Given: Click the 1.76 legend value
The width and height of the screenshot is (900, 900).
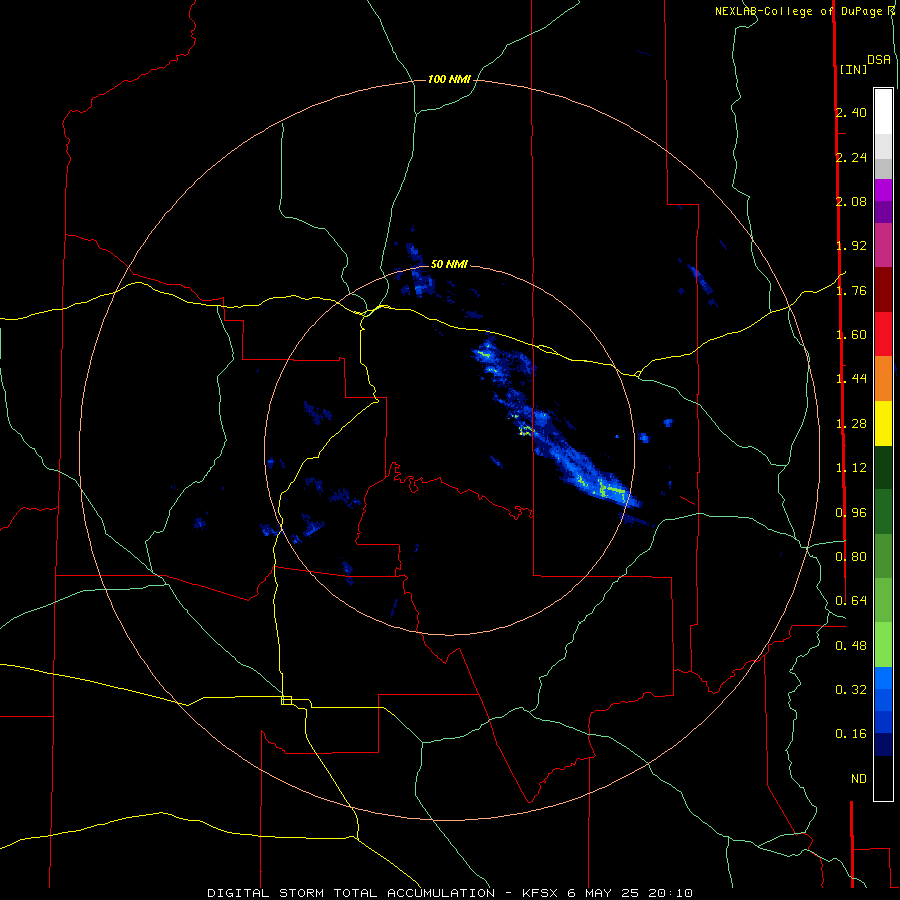Looking at the screenshot, I should [851, 290].
